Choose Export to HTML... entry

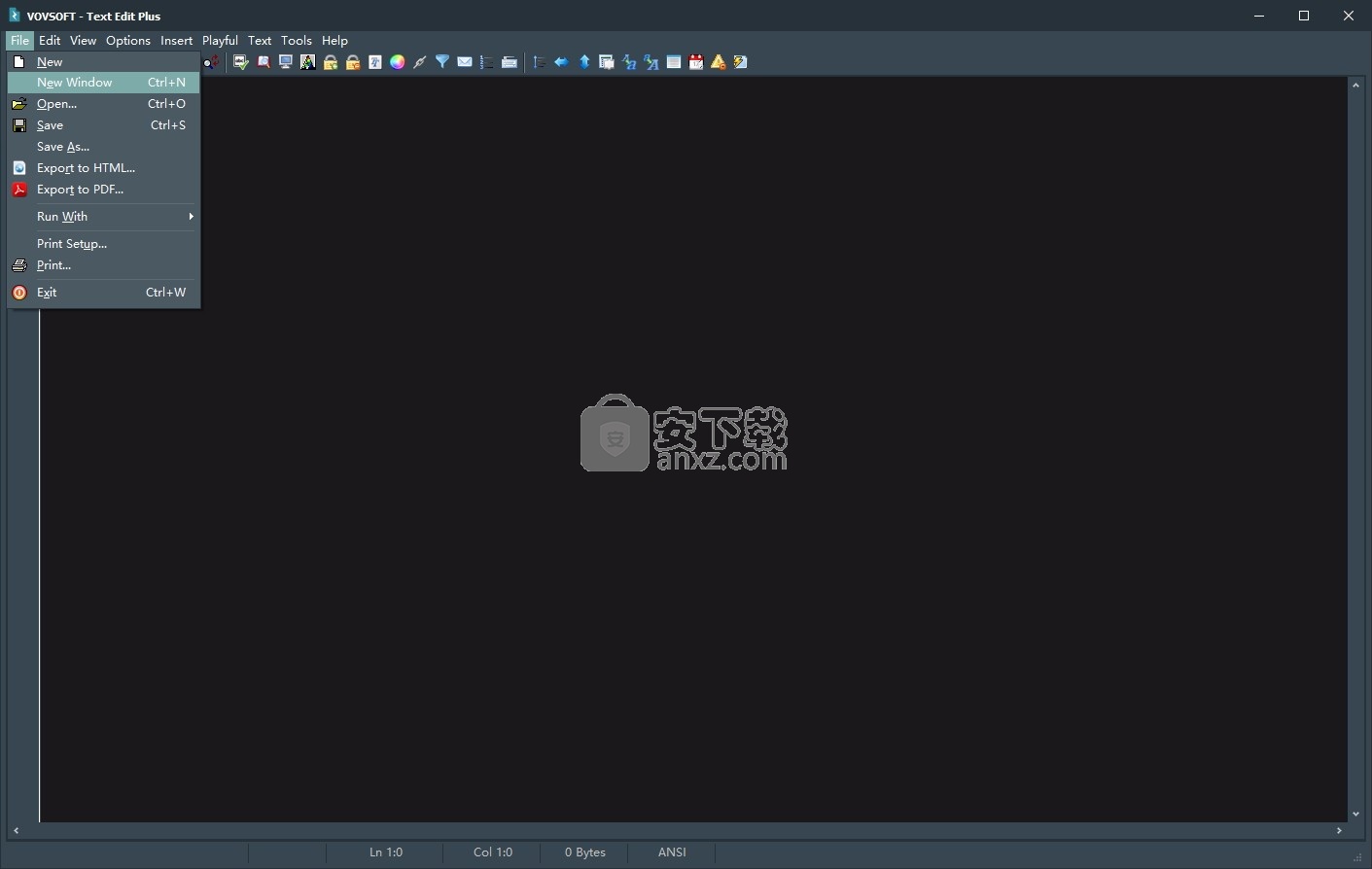[x=103, y=168]
